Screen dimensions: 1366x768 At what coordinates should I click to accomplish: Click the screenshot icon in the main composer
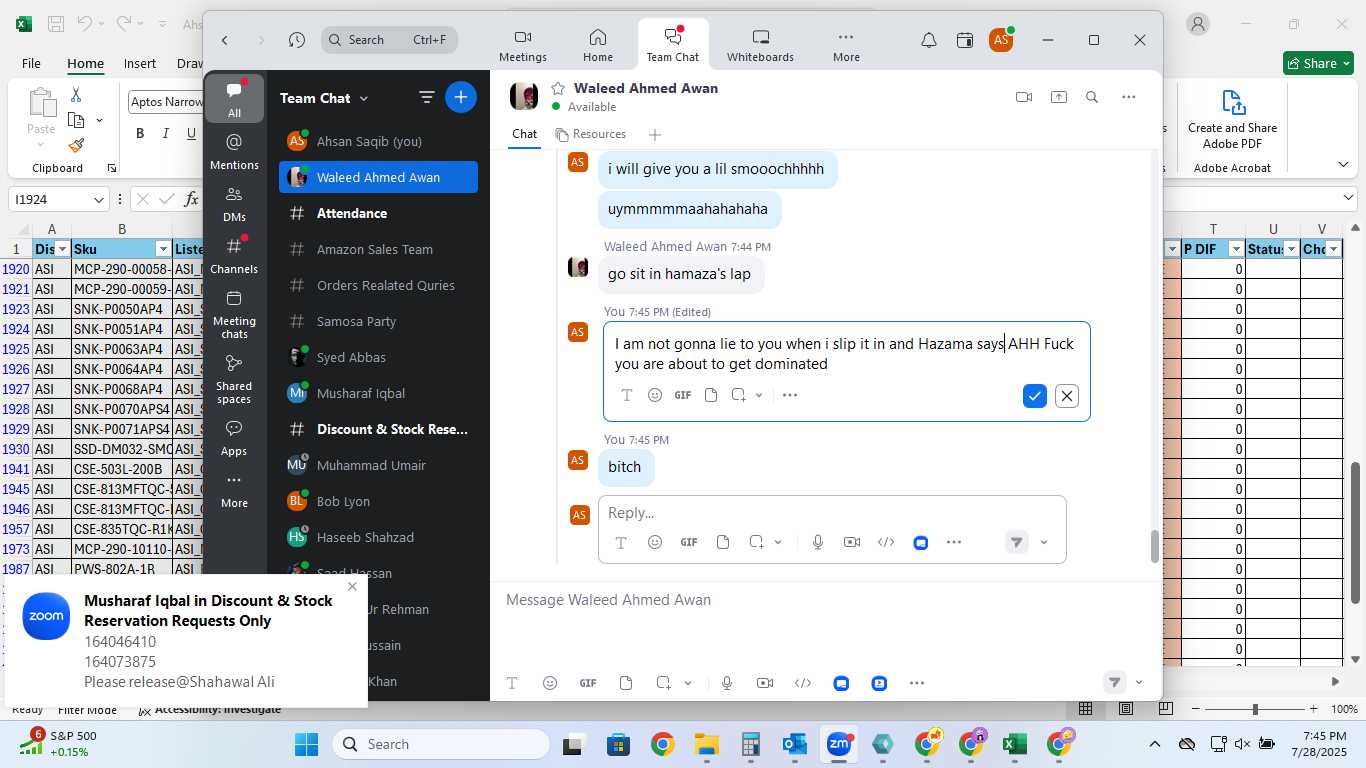tap(663, 683)
